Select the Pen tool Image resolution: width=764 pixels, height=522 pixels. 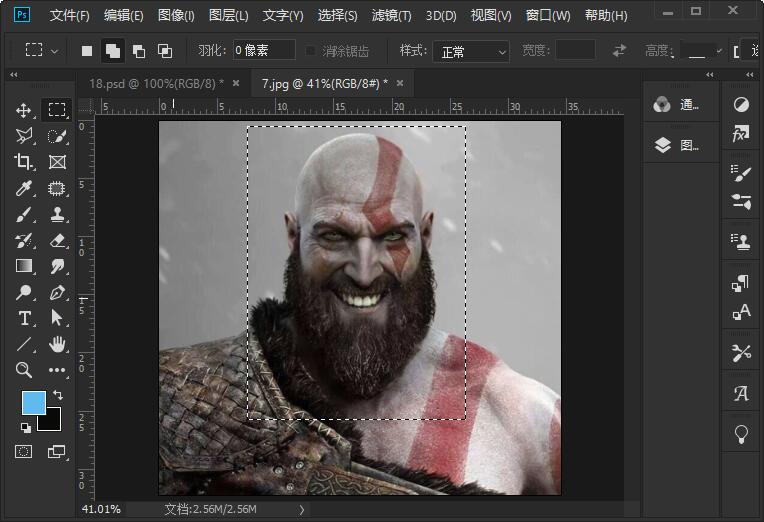point(57,292)
